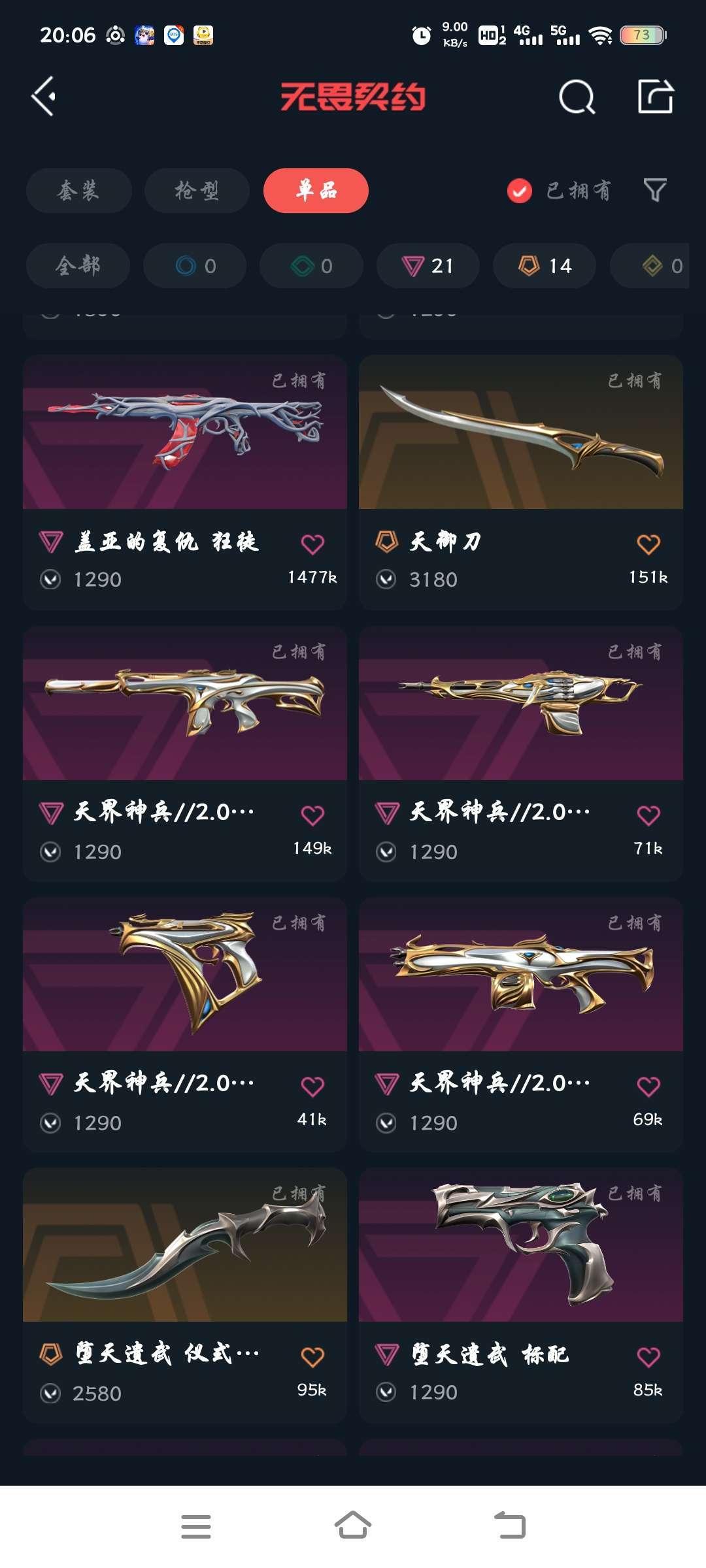The height and width of the screenshot is (1568, 706).
Task: Filter by blue tier showing 0
Action: click(x=195, y=266)
